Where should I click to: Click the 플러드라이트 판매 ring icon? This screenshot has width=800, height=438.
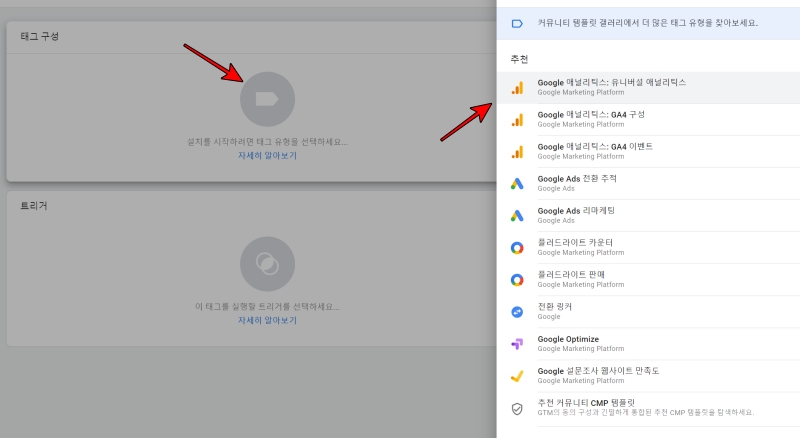517,280
